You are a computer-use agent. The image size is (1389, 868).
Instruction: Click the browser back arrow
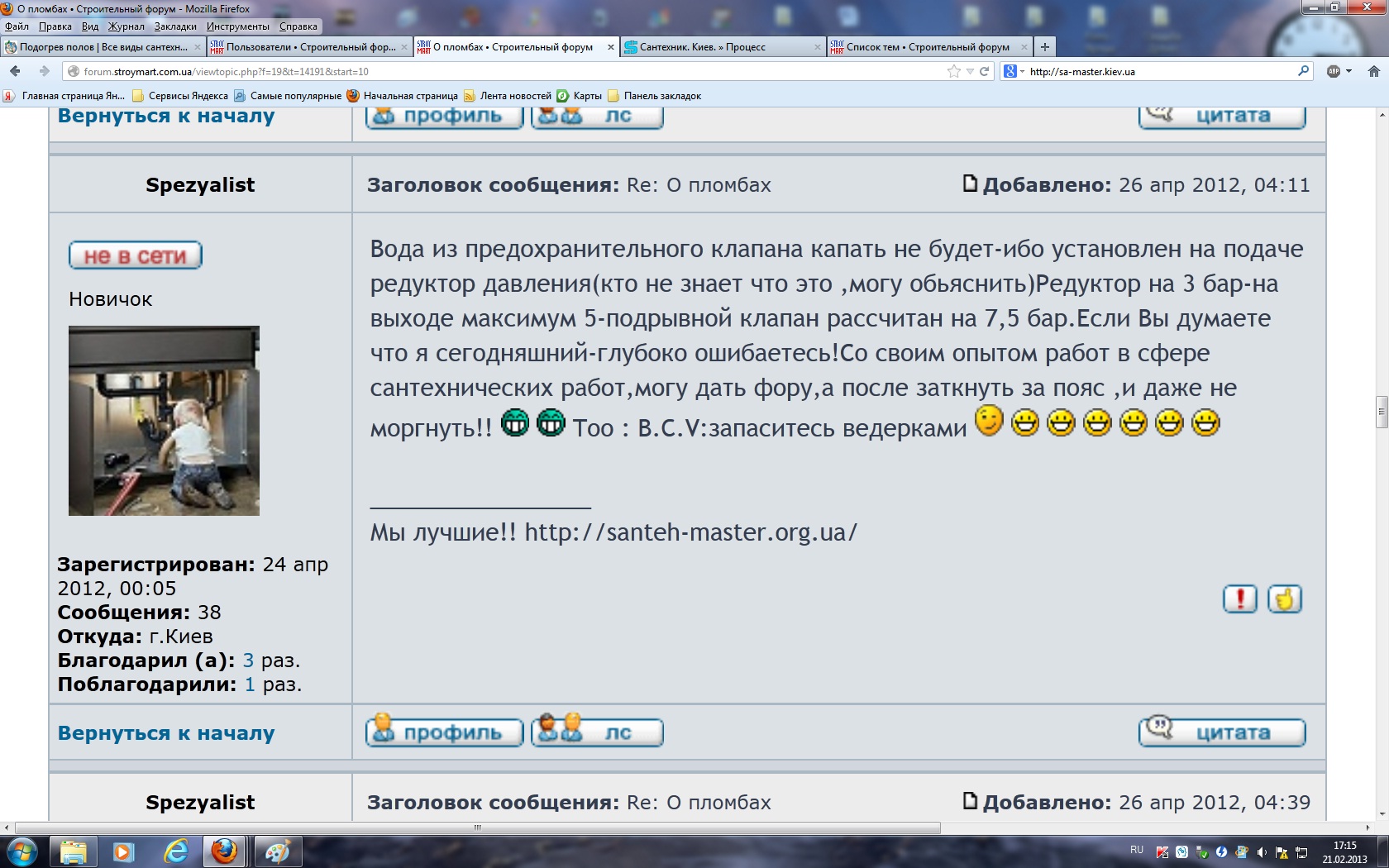(x=16, y=72)
